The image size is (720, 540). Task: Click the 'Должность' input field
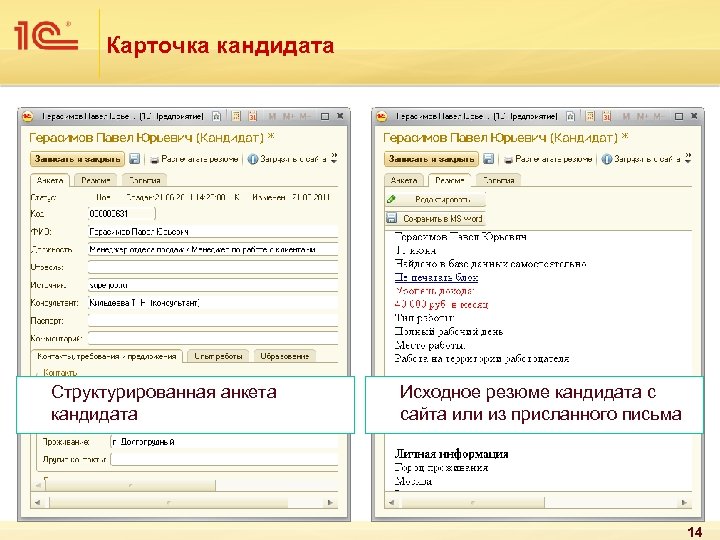[213, 249]
